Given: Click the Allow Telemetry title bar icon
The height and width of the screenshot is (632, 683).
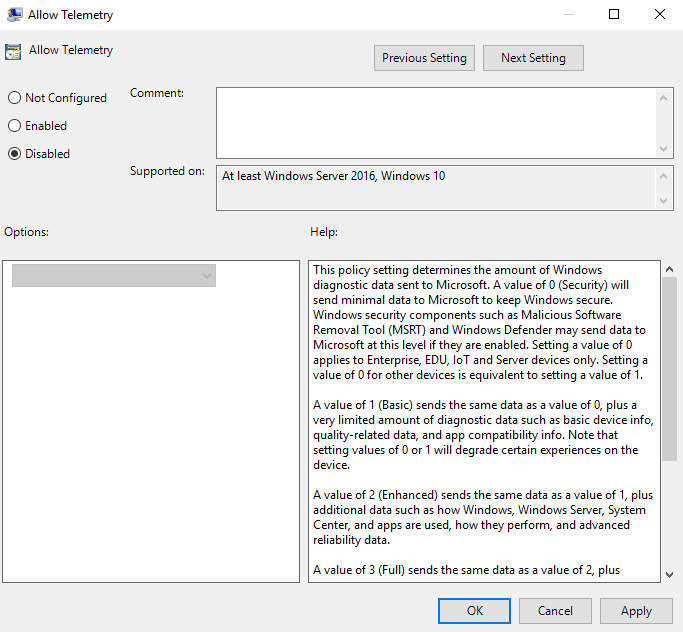Looking at the screenshot, I should tap(14, 15).
